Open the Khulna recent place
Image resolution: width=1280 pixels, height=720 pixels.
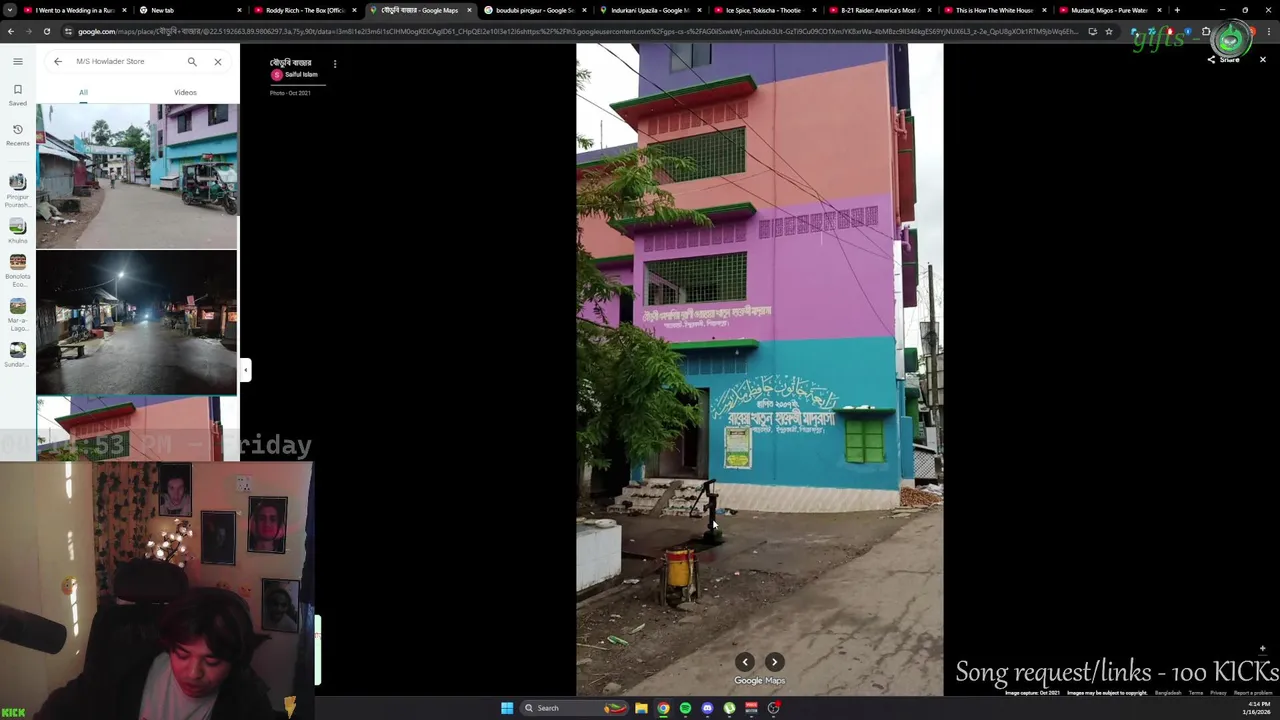click(x=17, y=231)
